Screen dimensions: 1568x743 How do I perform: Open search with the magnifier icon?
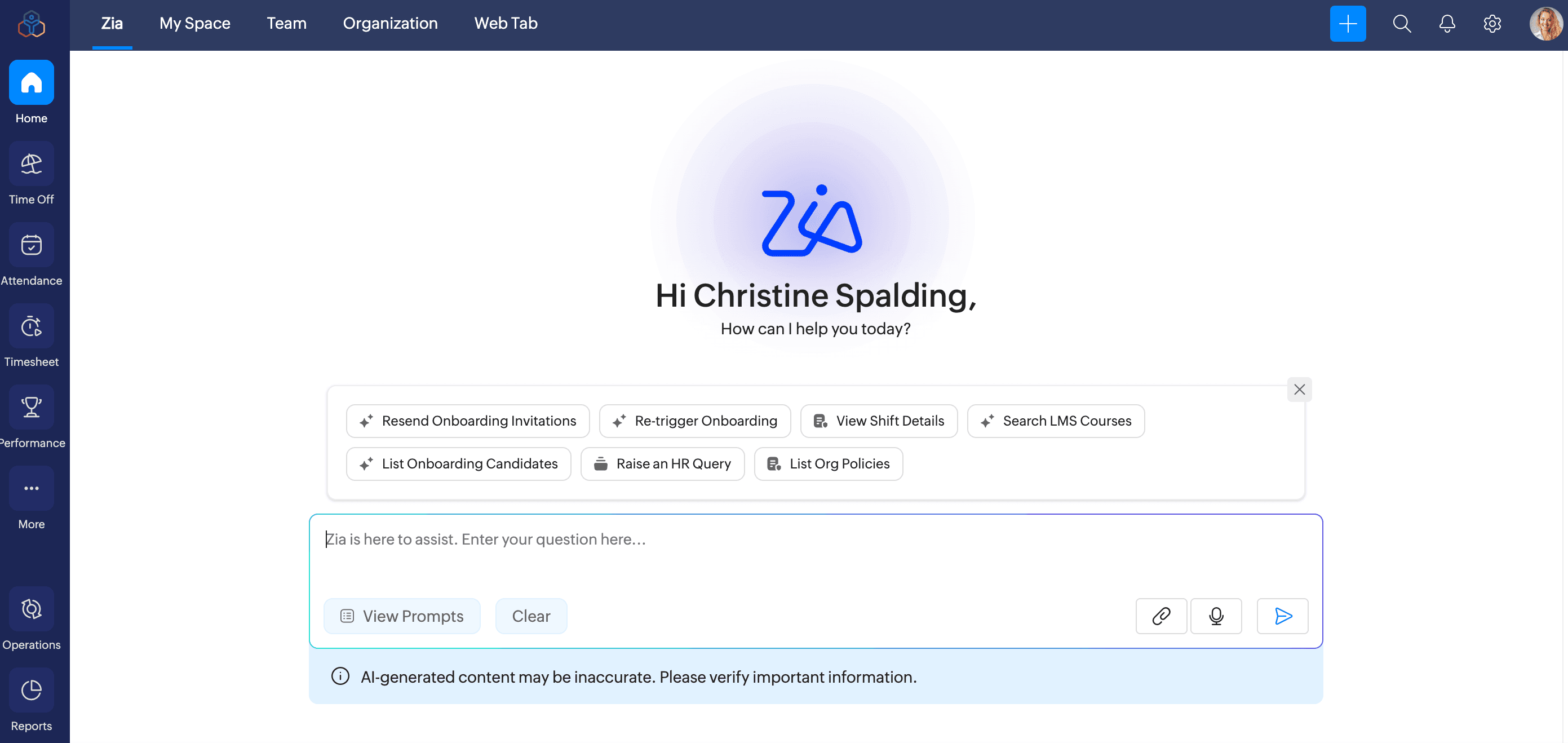click(1402, 24)
